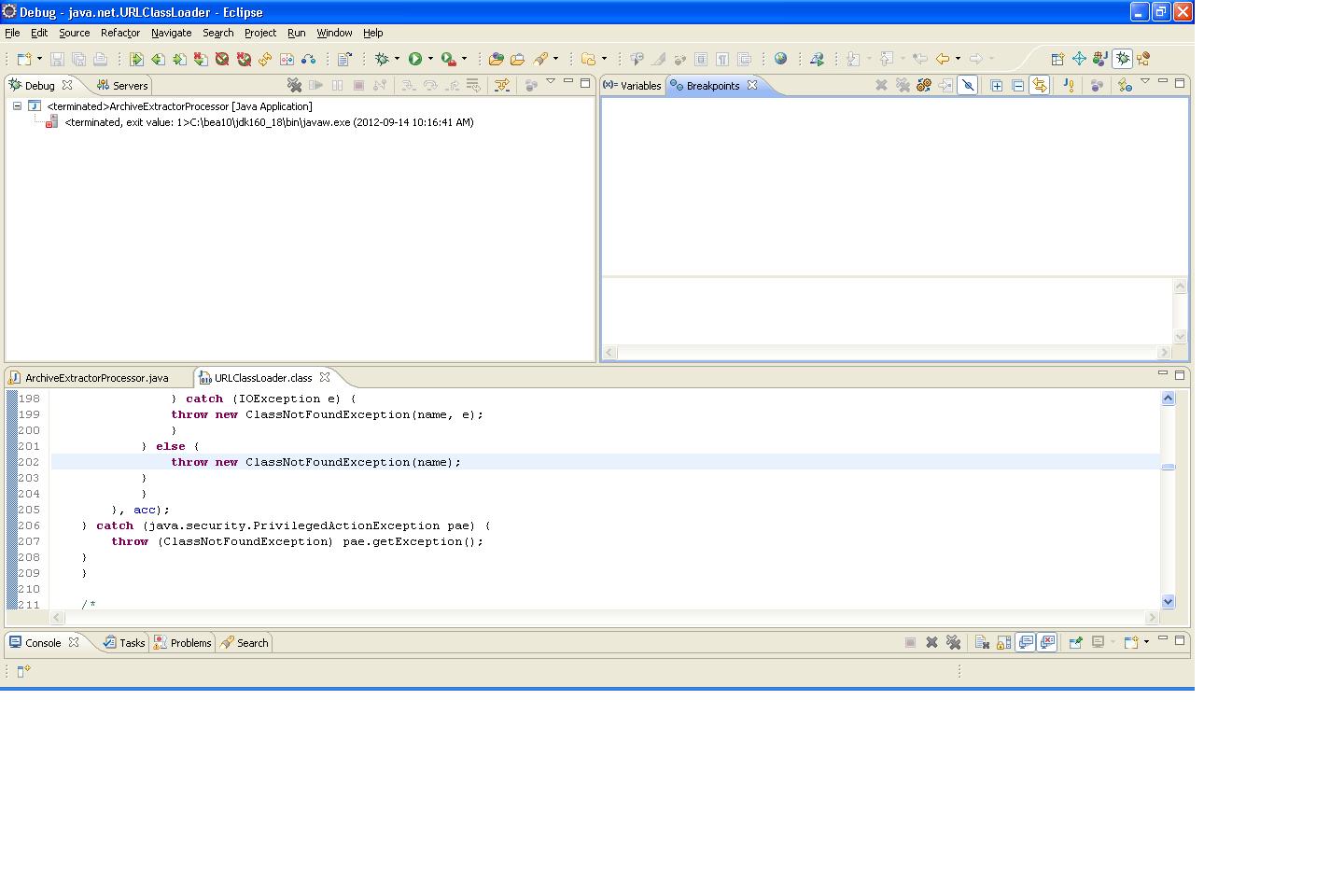This screenshot has width=1344, height=896.
Task: Pin the console using the Pin Console icon
Action: click(x=1075, y=642)
